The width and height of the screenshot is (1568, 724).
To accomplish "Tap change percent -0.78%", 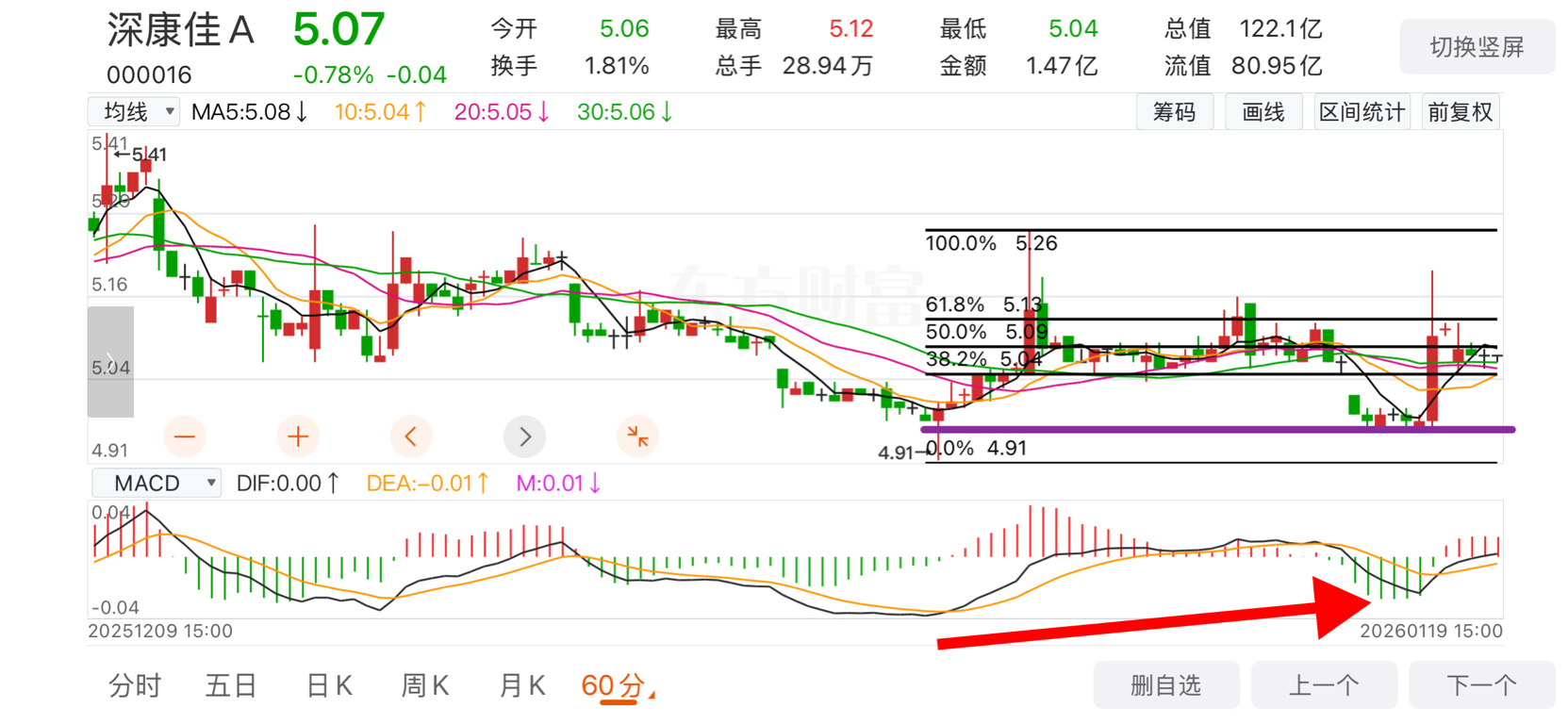I will (333, 74).
